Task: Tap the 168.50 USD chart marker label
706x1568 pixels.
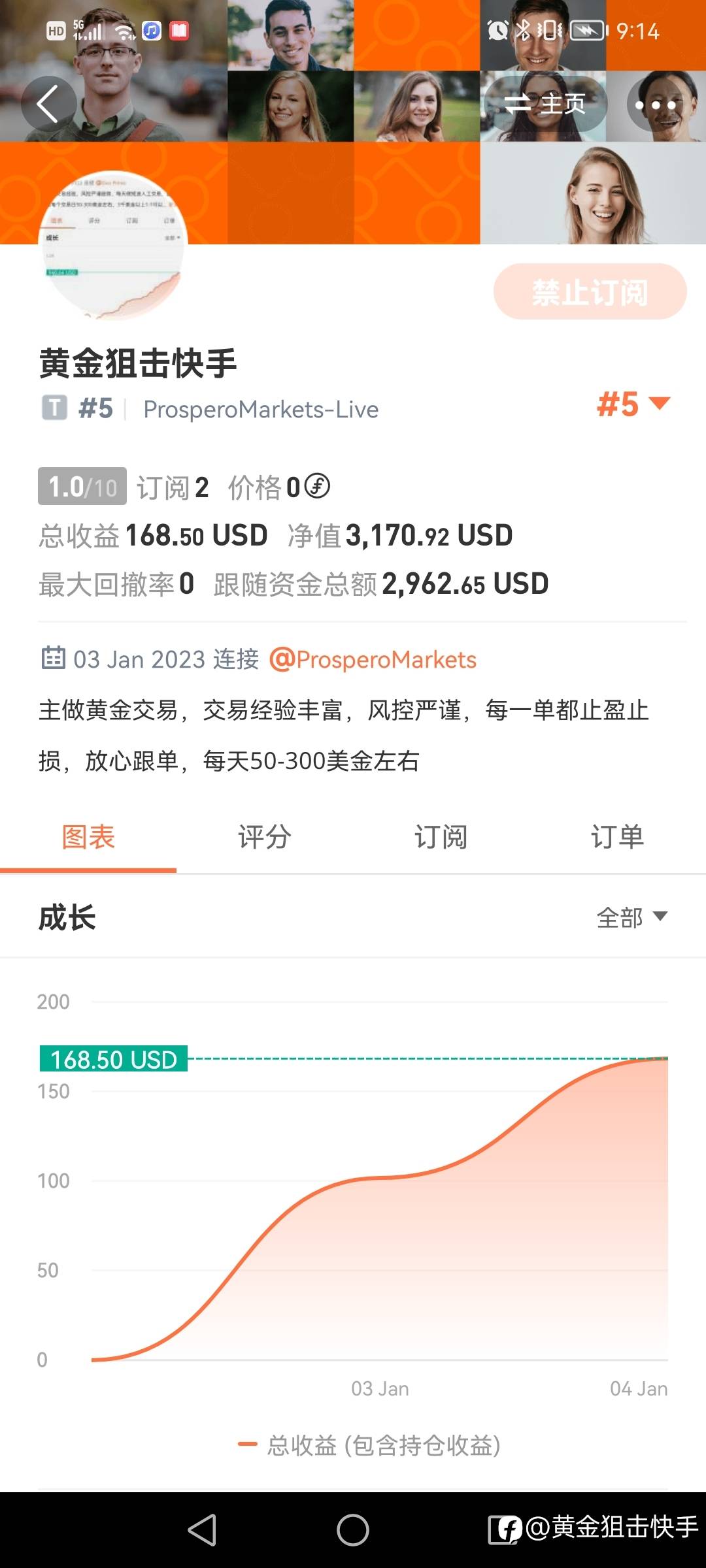Action: click(x=114, y=1059)
